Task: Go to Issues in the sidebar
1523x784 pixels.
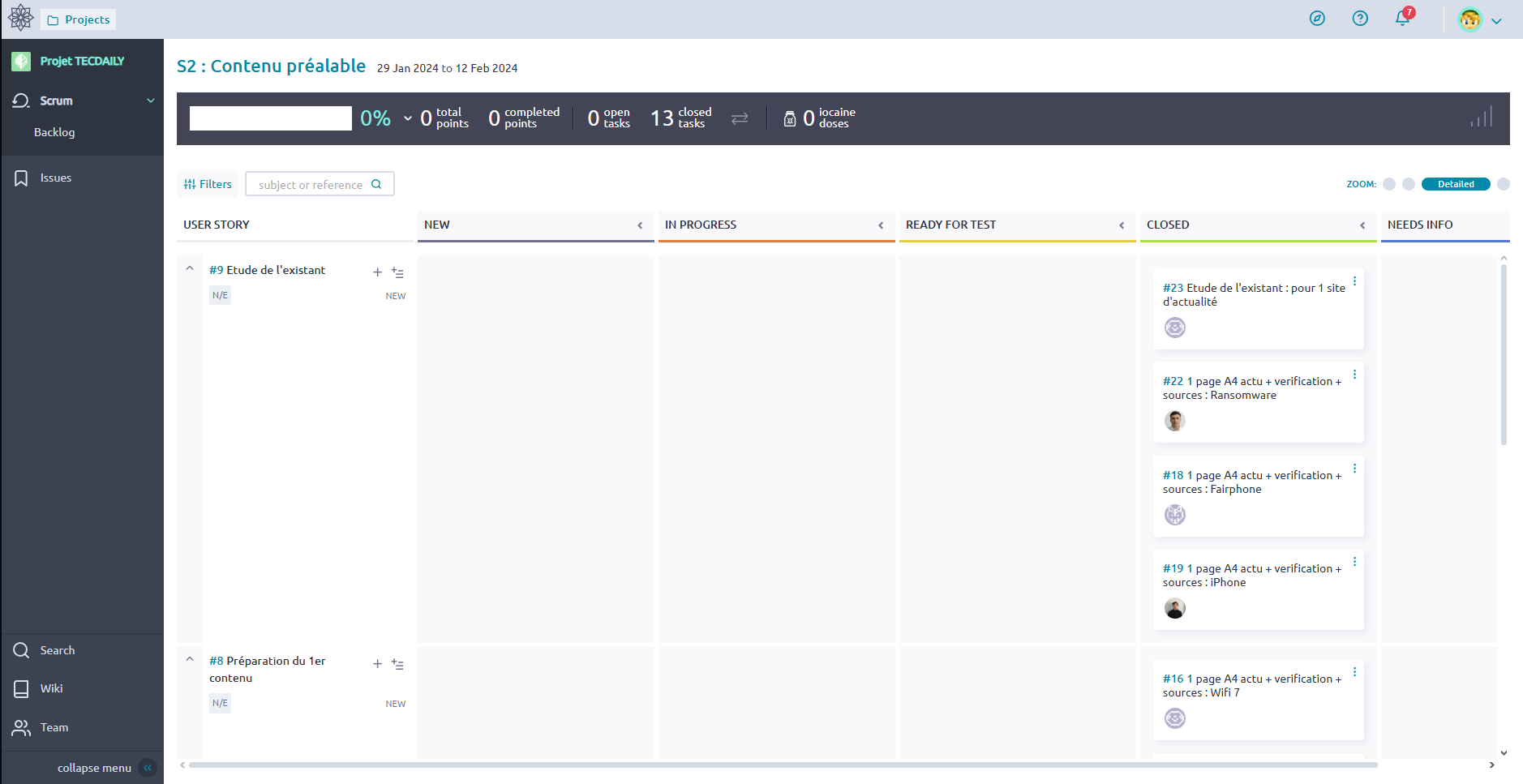Action: coord(55,178)
